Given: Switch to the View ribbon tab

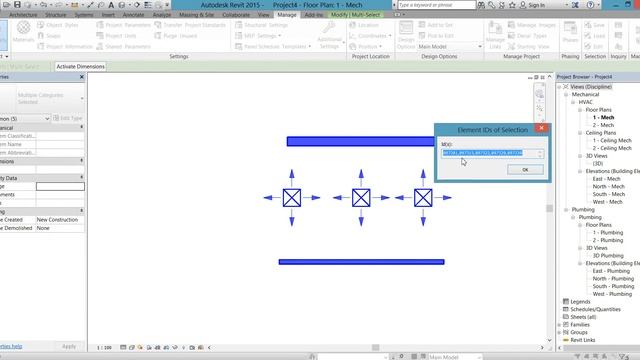Looking at the screenshot, I should [x=263, y=15].
